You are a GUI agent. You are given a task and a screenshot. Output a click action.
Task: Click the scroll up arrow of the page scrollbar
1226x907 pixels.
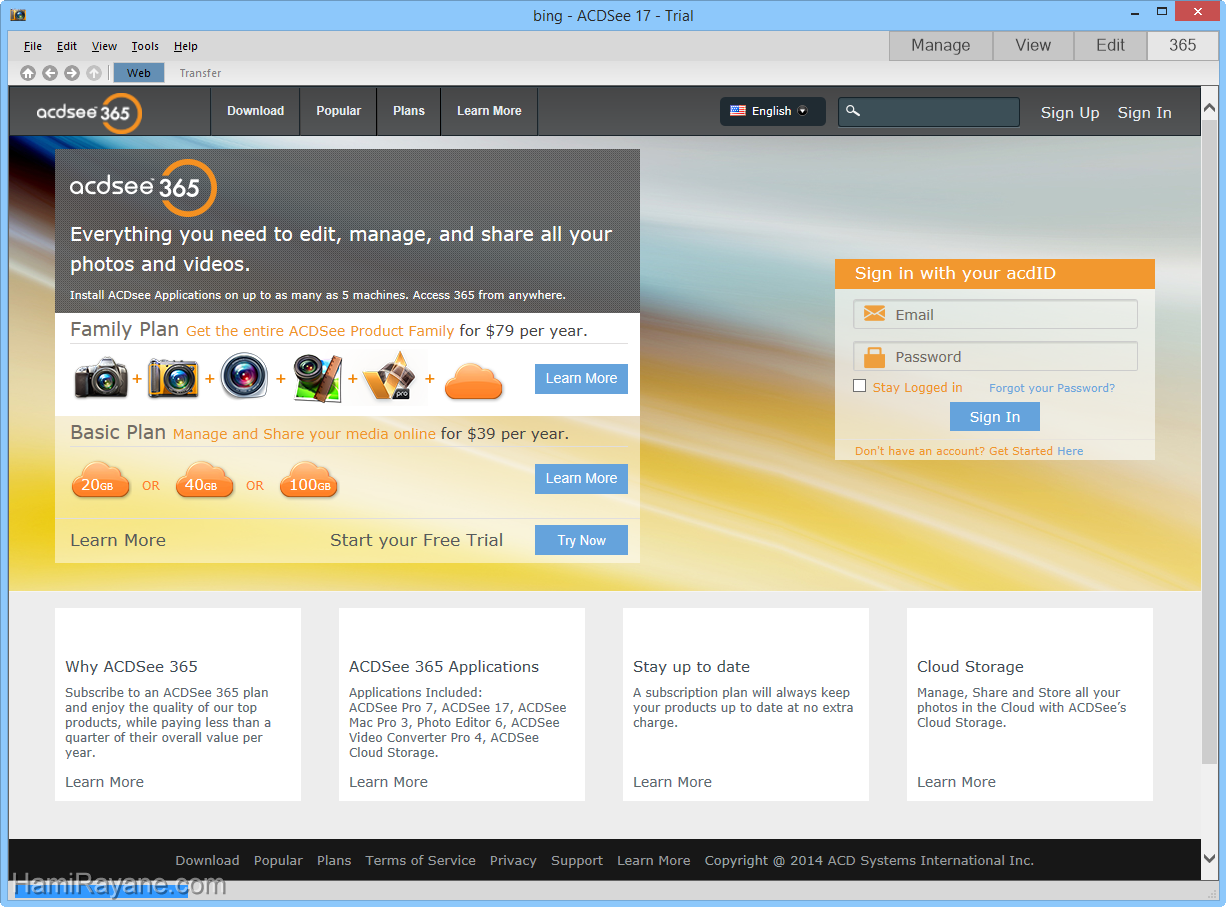[x=1209, y=107]
